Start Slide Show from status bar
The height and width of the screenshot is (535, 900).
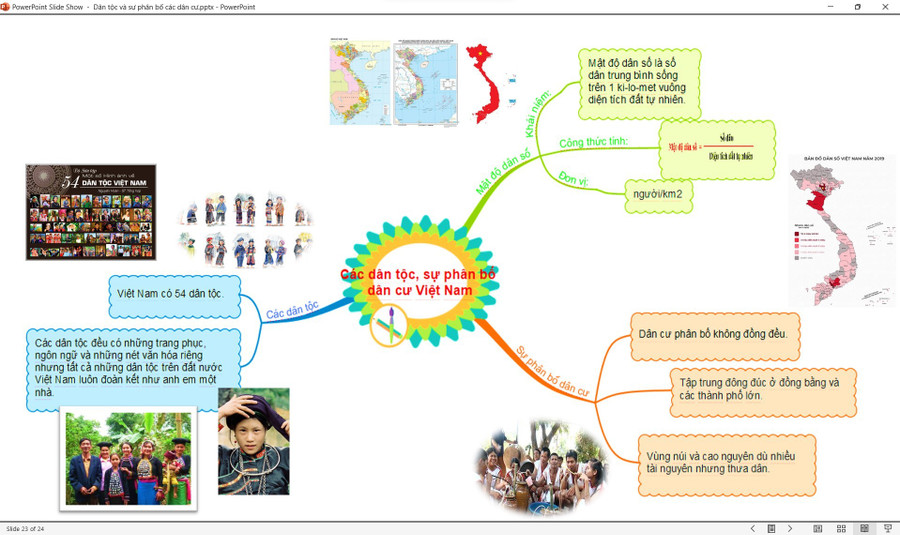point(887,528)
